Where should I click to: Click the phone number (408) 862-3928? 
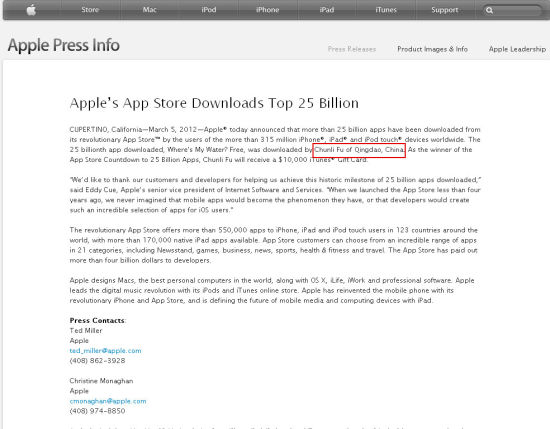pos(97,361)
